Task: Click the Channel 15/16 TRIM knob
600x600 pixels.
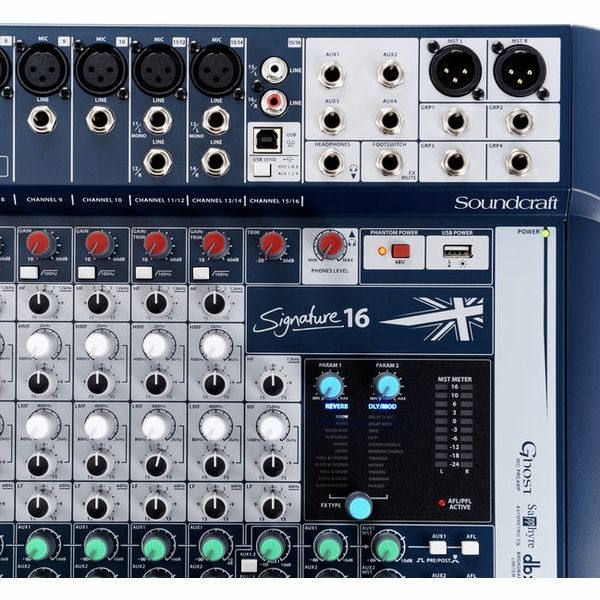Action: tap(272, 244)
